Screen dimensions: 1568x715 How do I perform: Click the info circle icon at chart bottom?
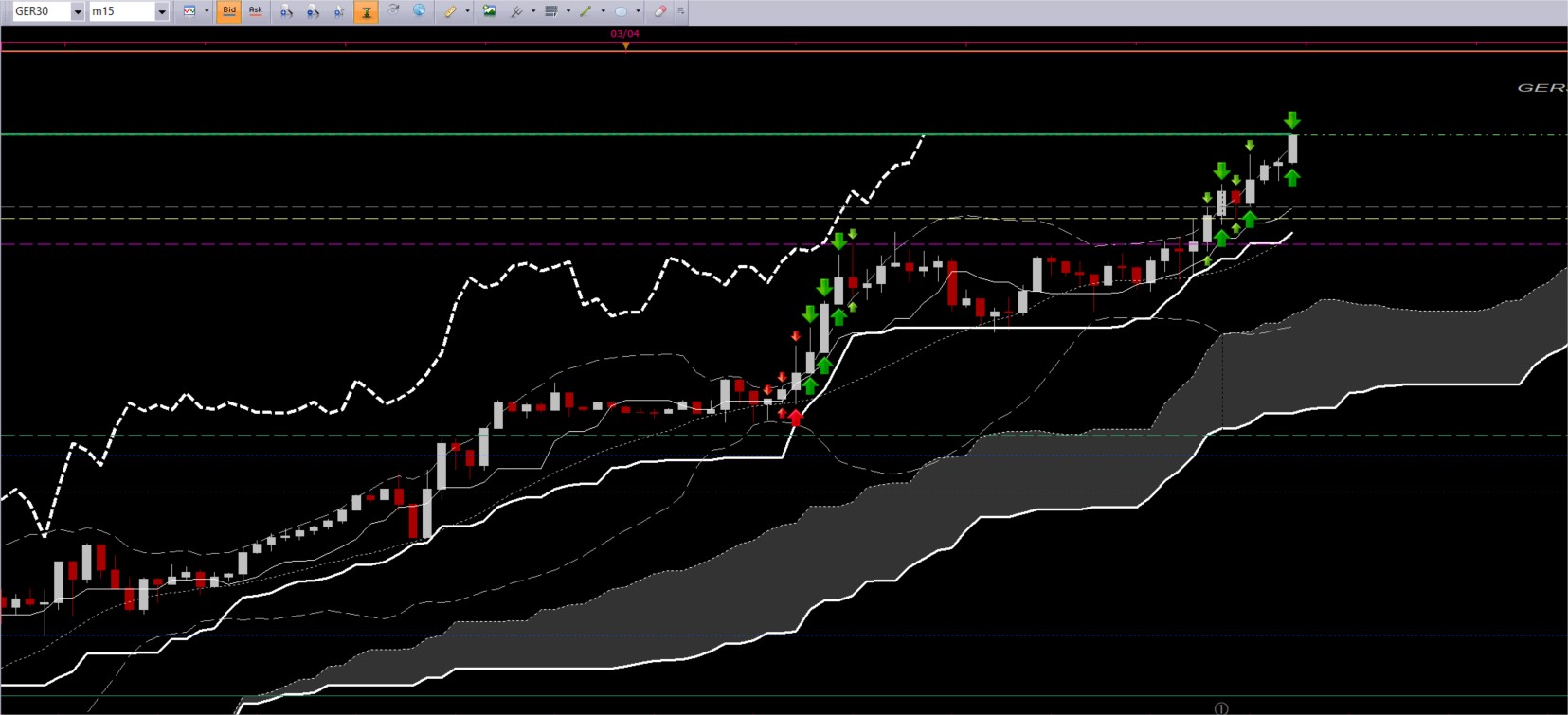click(x=1221, y=708)
